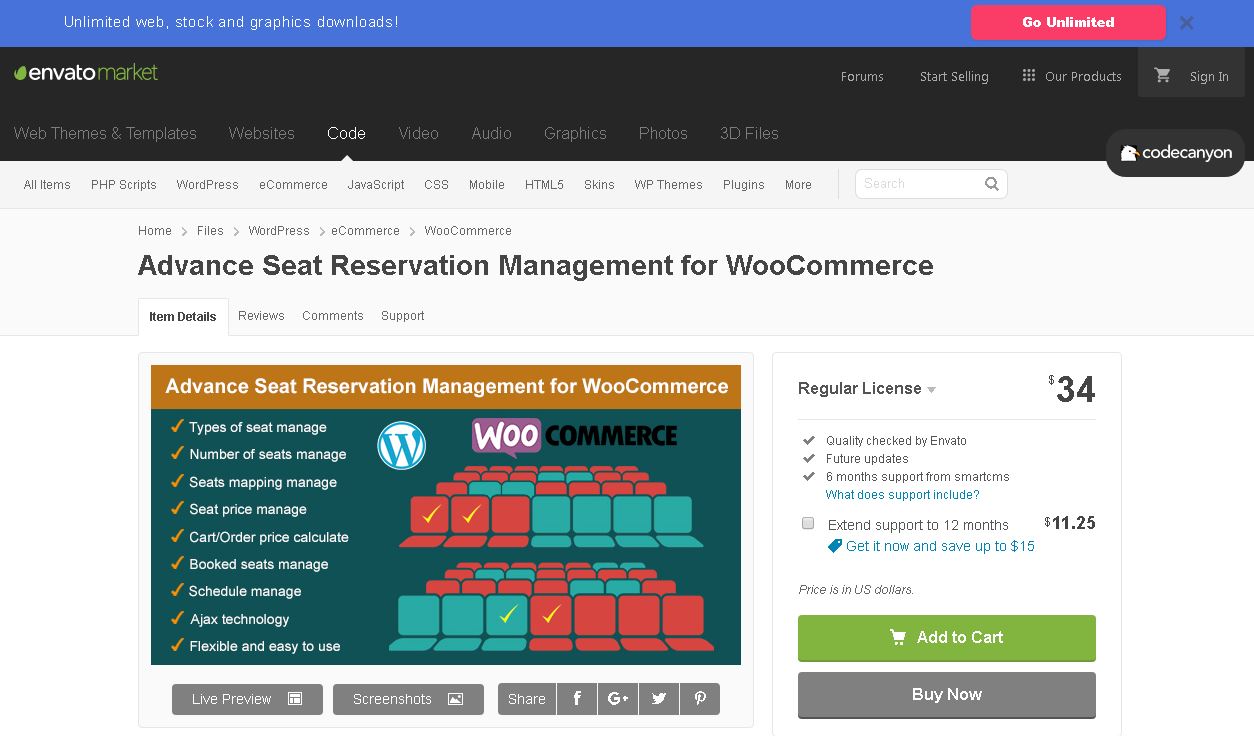Open the Our Products grid menu
This screenshot has width=1254, height=736.
(x=1071, y=76)
